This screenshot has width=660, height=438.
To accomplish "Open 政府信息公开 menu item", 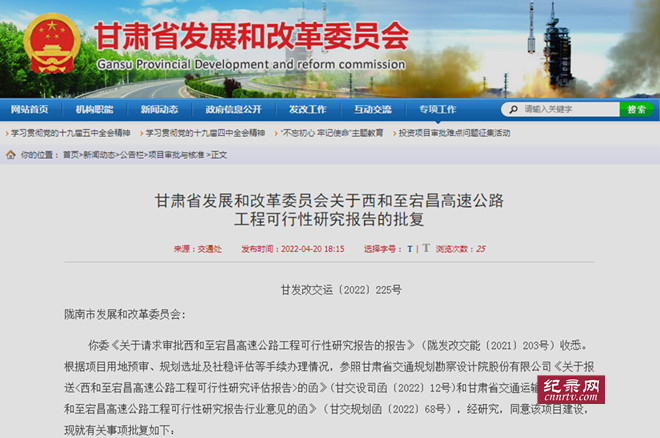I will [234, 109].
